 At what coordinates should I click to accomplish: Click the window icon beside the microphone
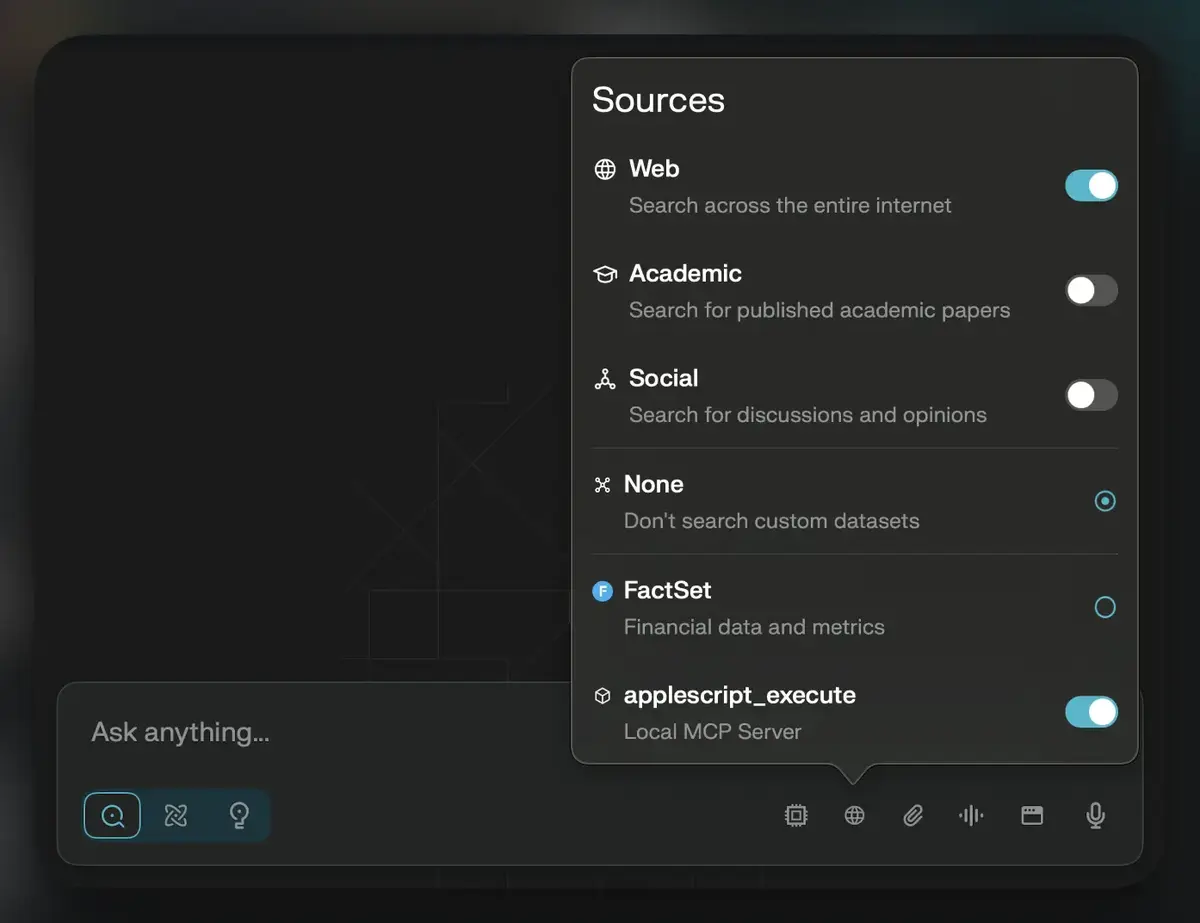1032,815
